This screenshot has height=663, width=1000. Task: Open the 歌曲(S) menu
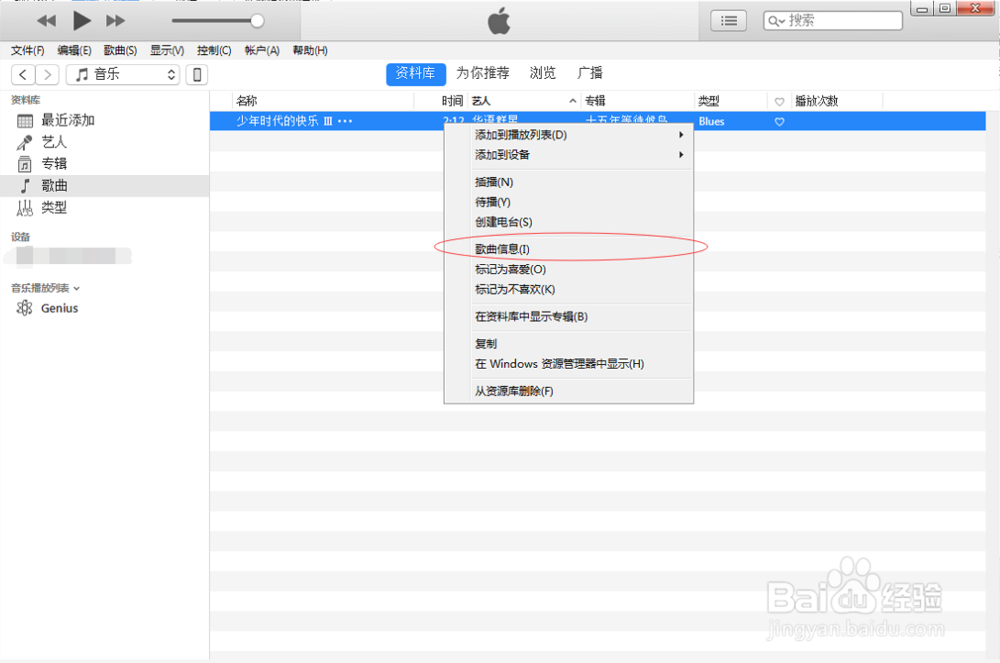click(121, 50)
